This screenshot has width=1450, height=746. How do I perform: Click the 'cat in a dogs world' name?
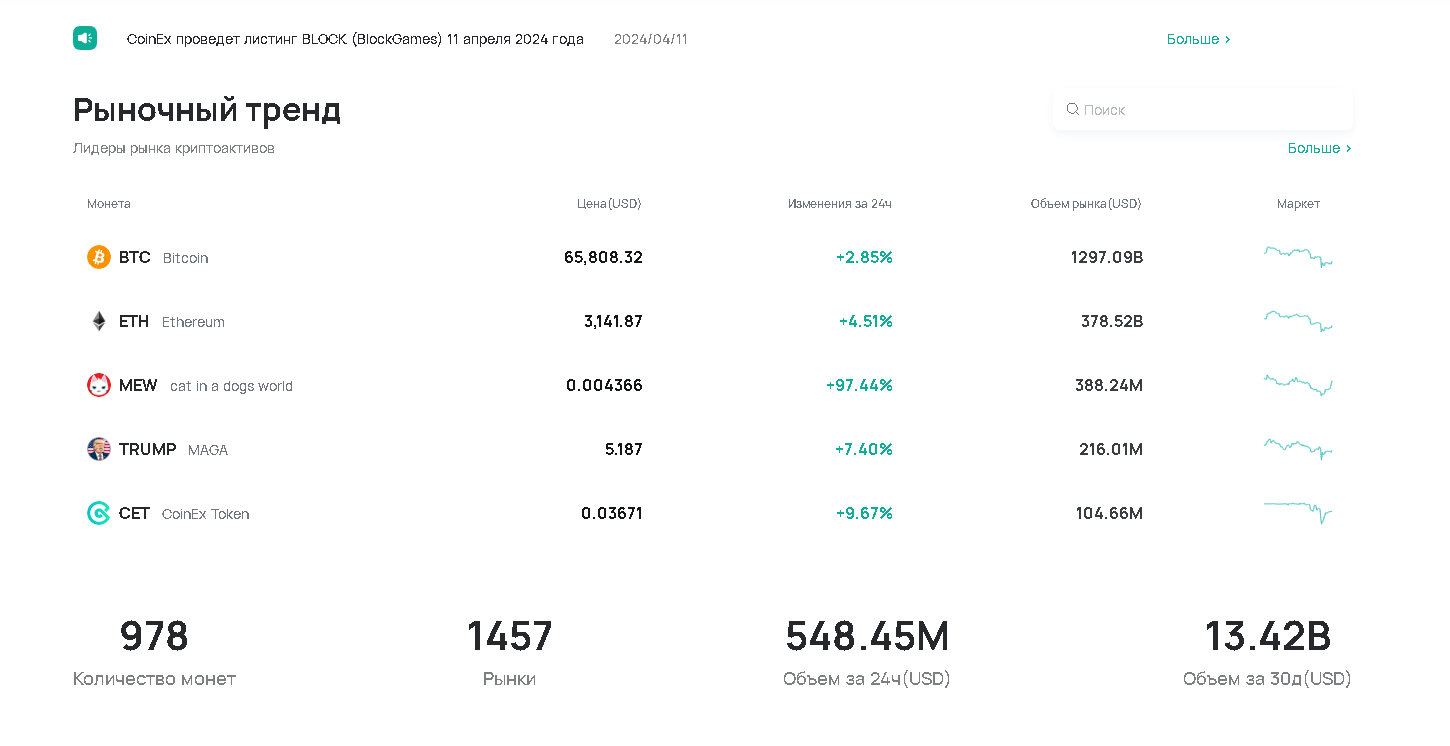coord(231,386)
